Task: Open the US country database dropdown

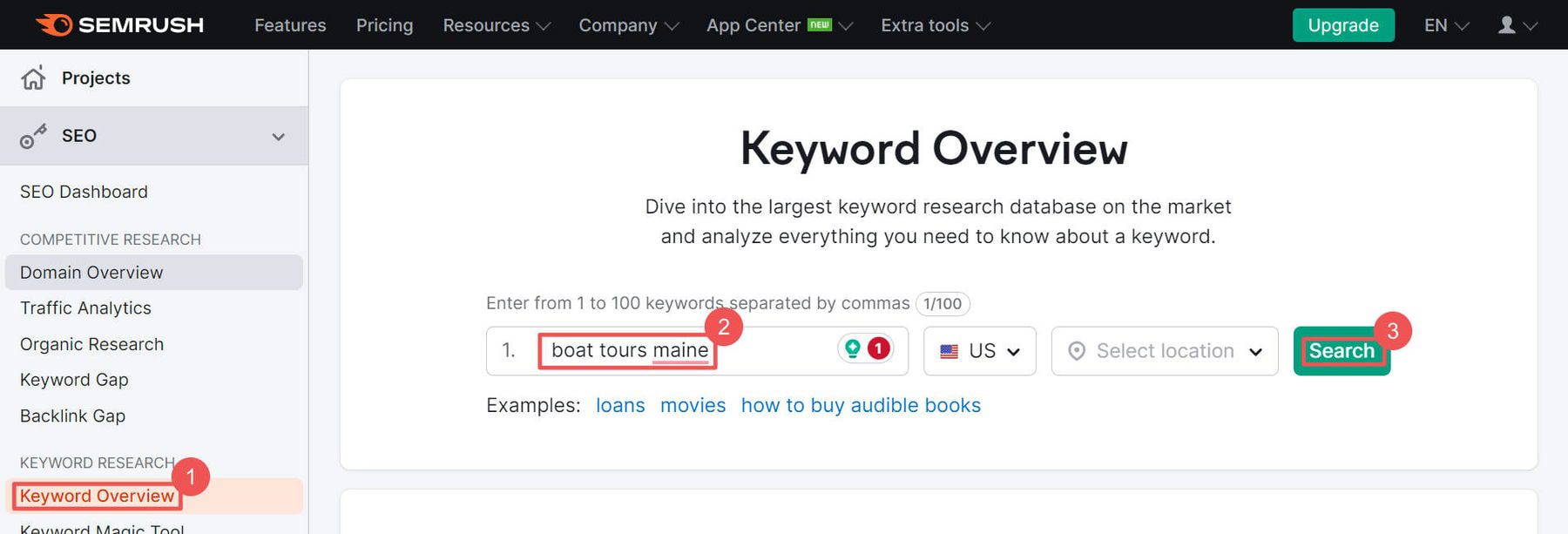Action: tap(980, 351)
